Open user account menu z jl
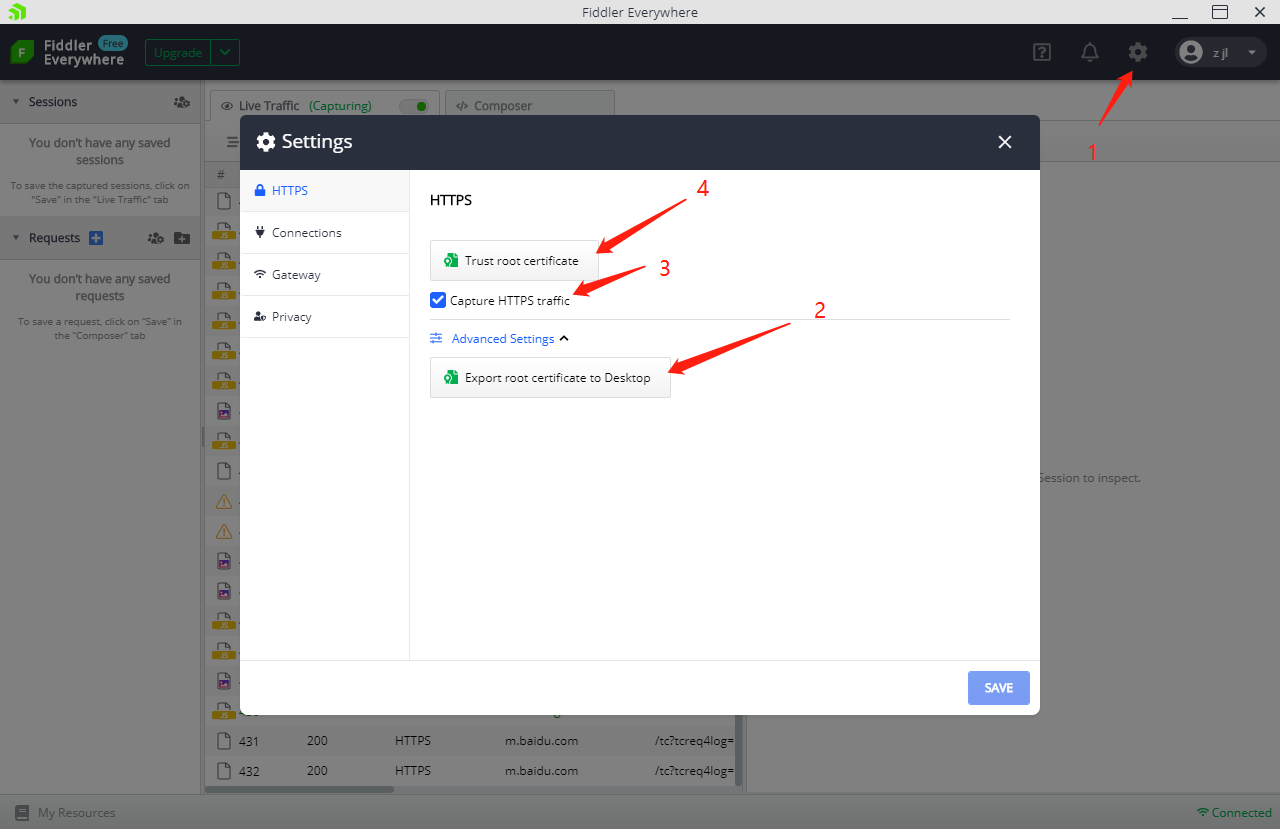This screenshot has height=829, width=1280. [x=1220, y=52]
